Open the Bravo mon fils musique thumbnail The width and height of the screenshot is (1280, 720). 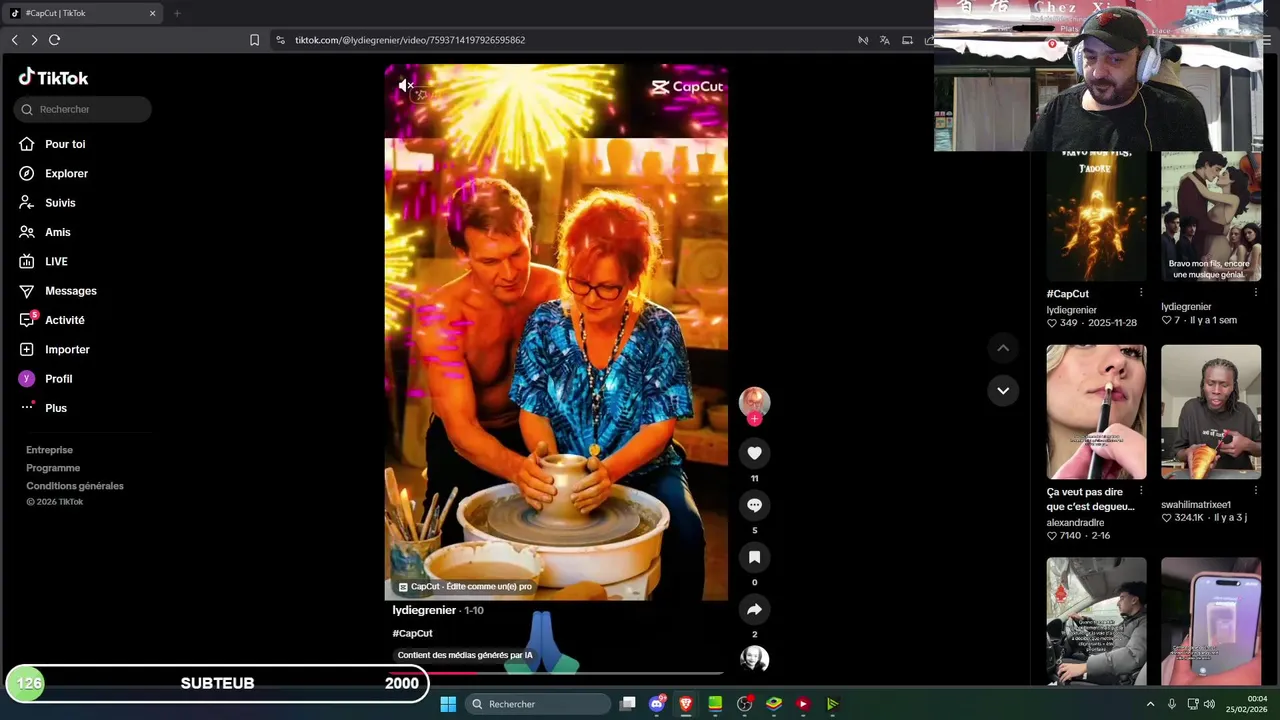pos(1211,216)
